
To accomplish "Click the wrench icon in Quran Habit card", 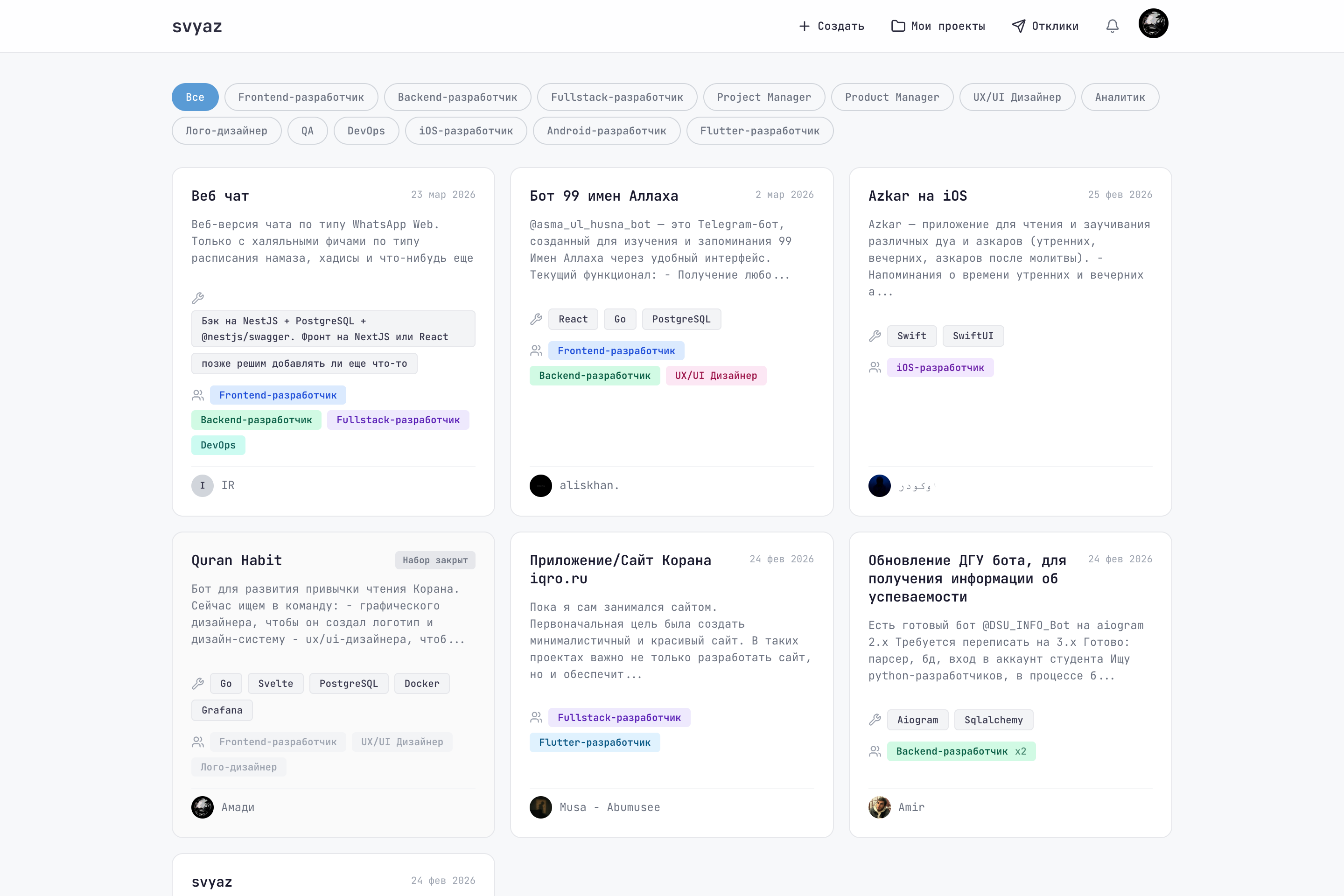I will (x=198, y=683).
